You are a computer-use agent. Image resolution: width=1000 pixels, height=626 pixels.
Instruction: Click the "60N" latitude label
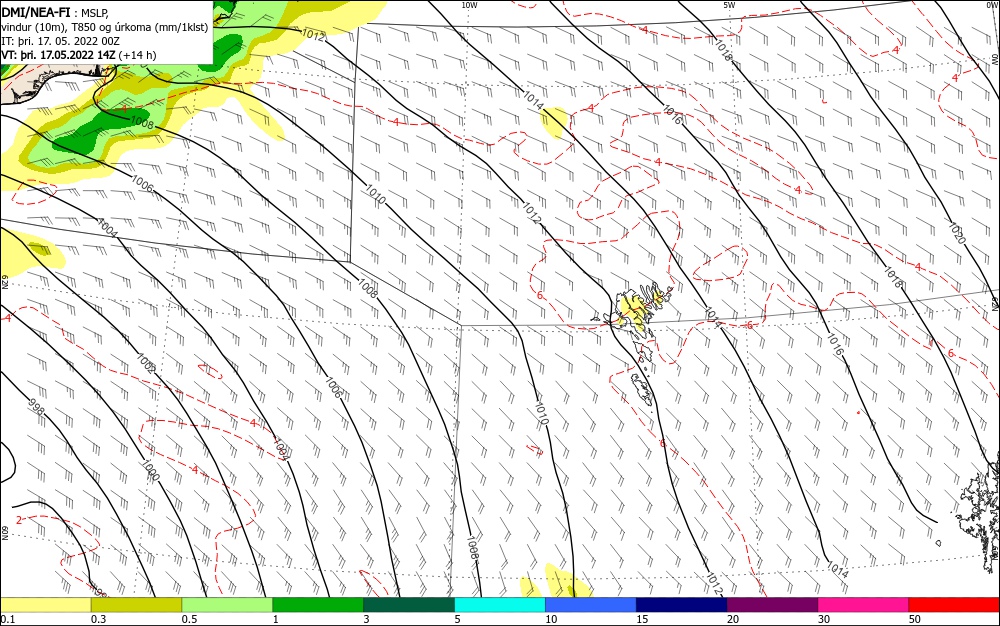(x=4, y=533)
